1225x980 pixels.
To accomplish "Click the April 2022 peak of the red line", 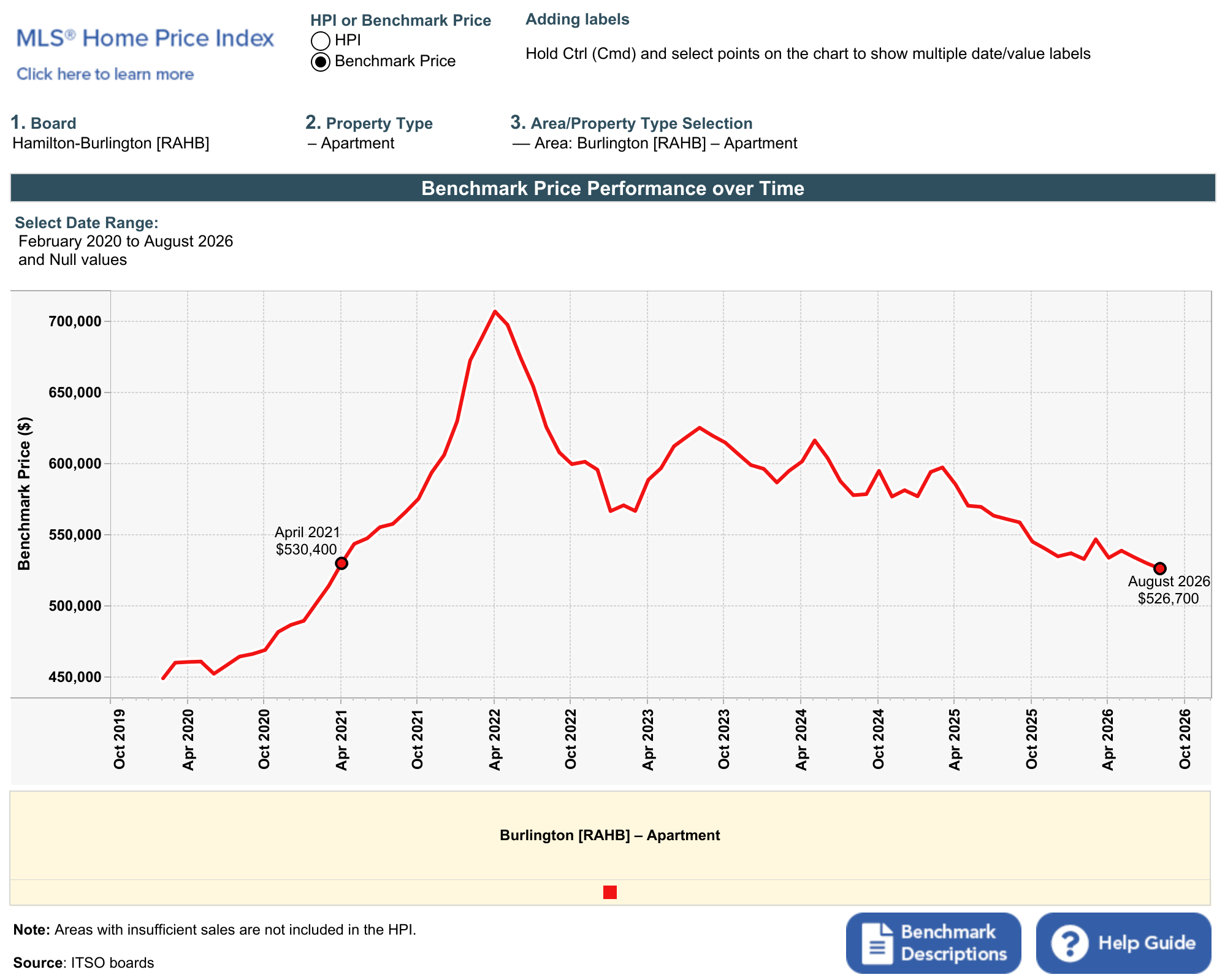I will point(495,312).
